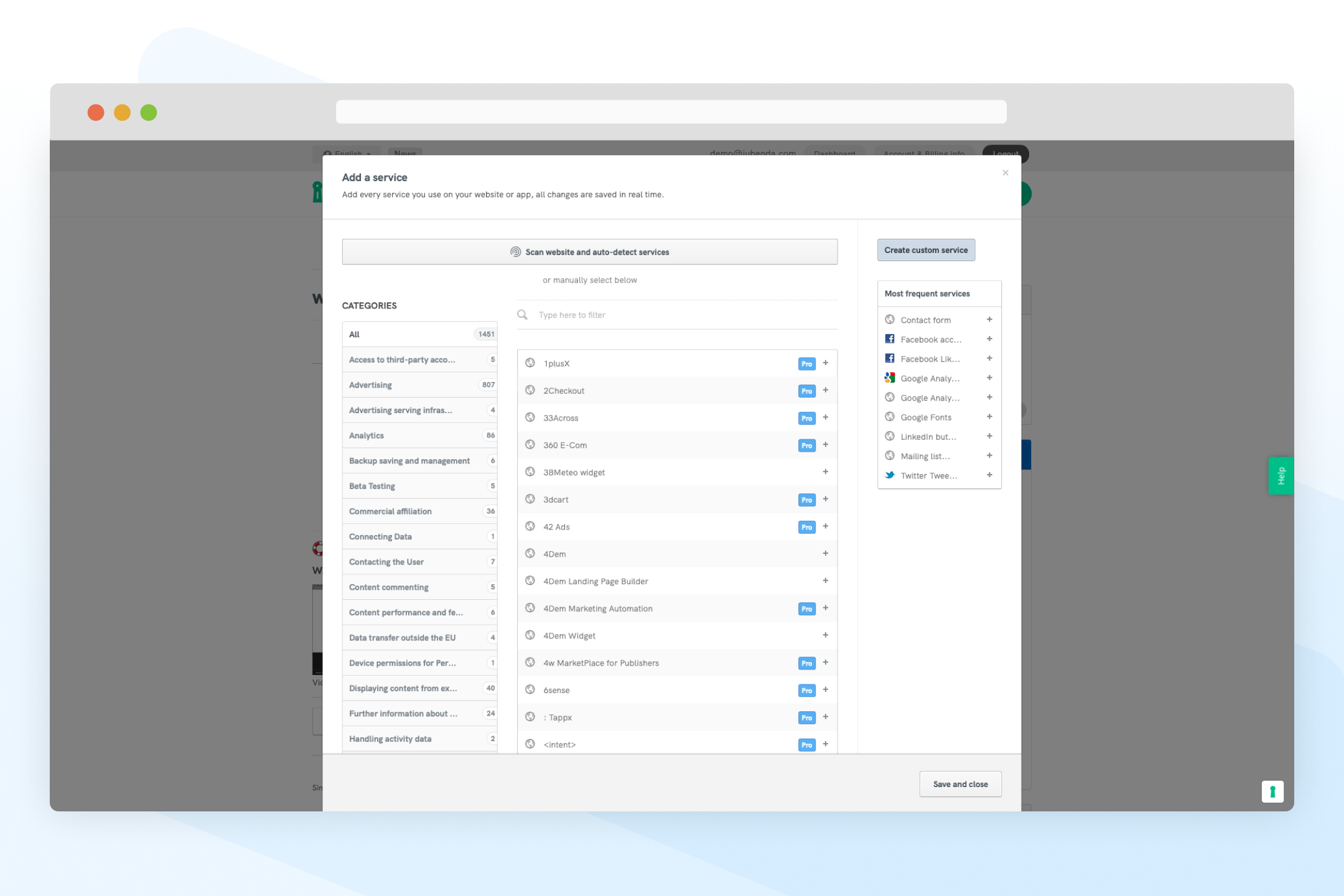Expand the Analytics category filter
This screenshot has width=1344, height=896.
(419, 434)
